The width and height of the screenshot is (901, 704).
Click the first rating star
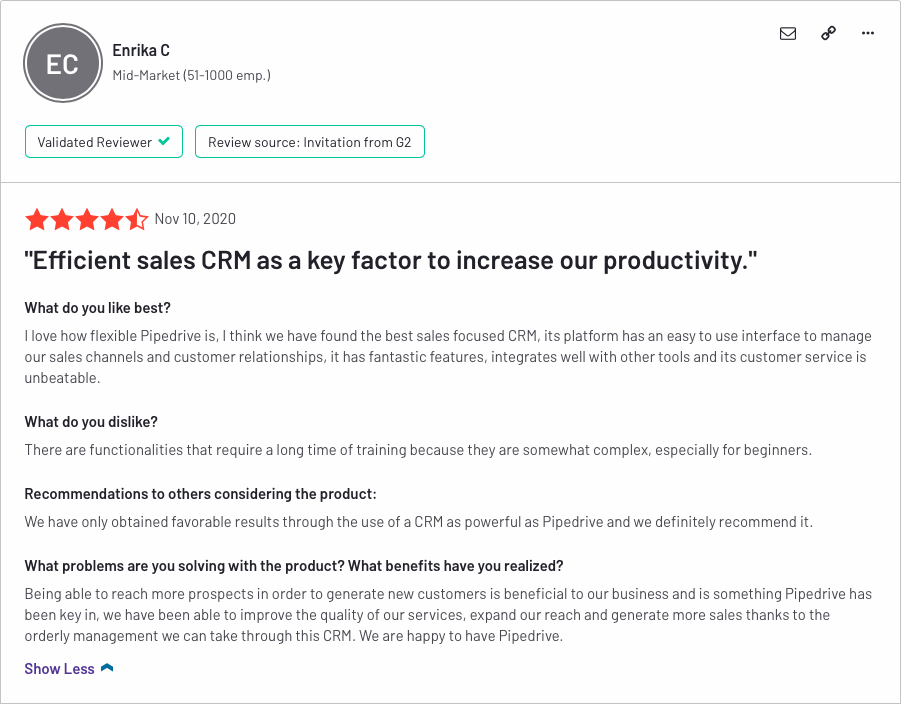(x=37, y=220)
